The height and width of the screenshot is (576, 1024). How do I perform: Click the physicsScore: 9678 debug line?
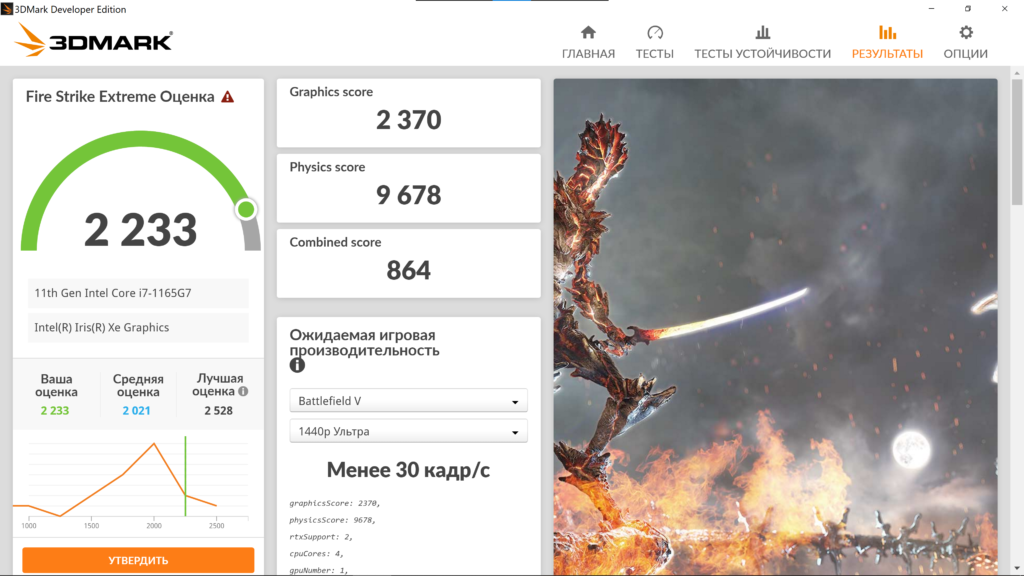pyautogui.click(x=332, y=520)
